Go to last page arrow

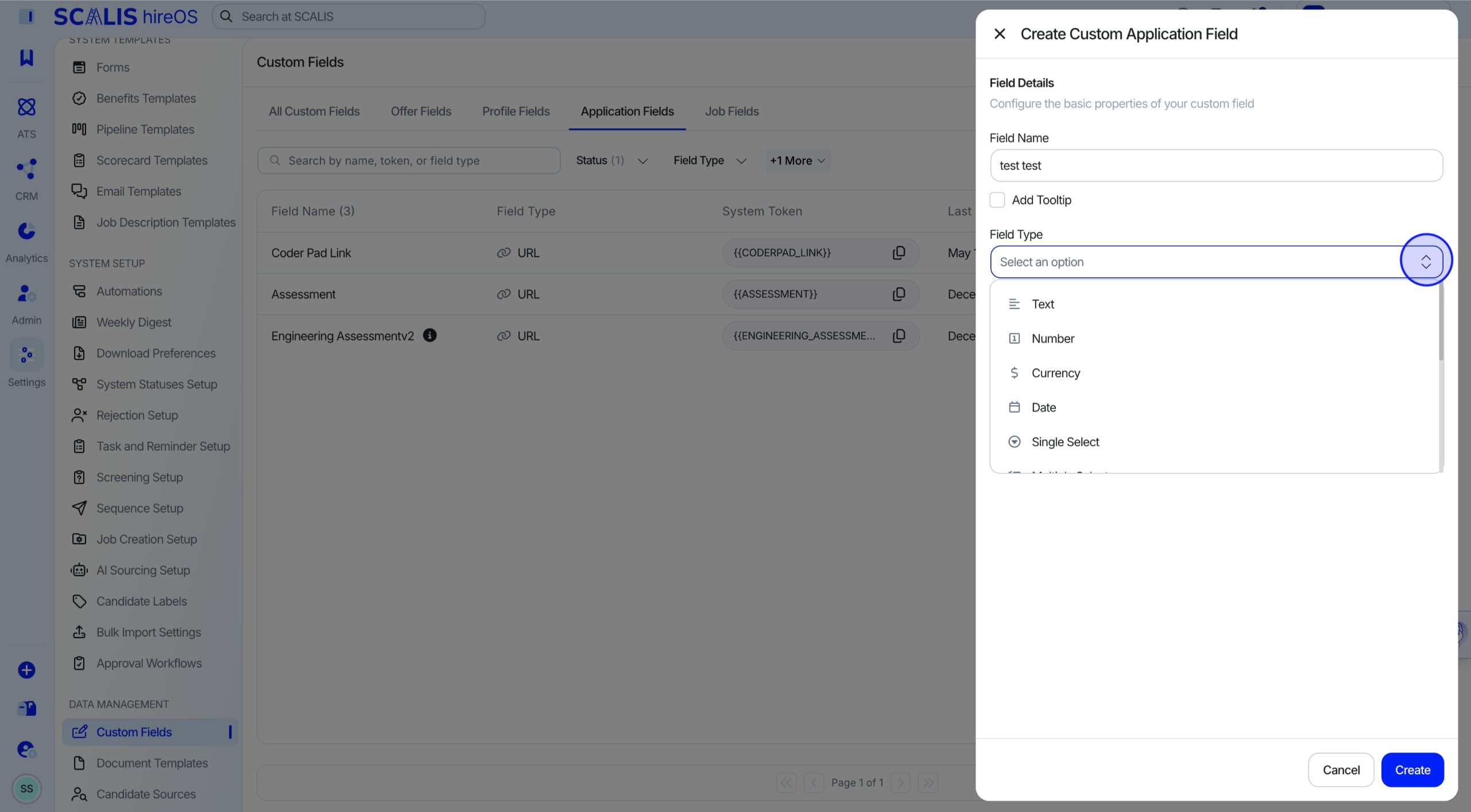pos(928,782)
